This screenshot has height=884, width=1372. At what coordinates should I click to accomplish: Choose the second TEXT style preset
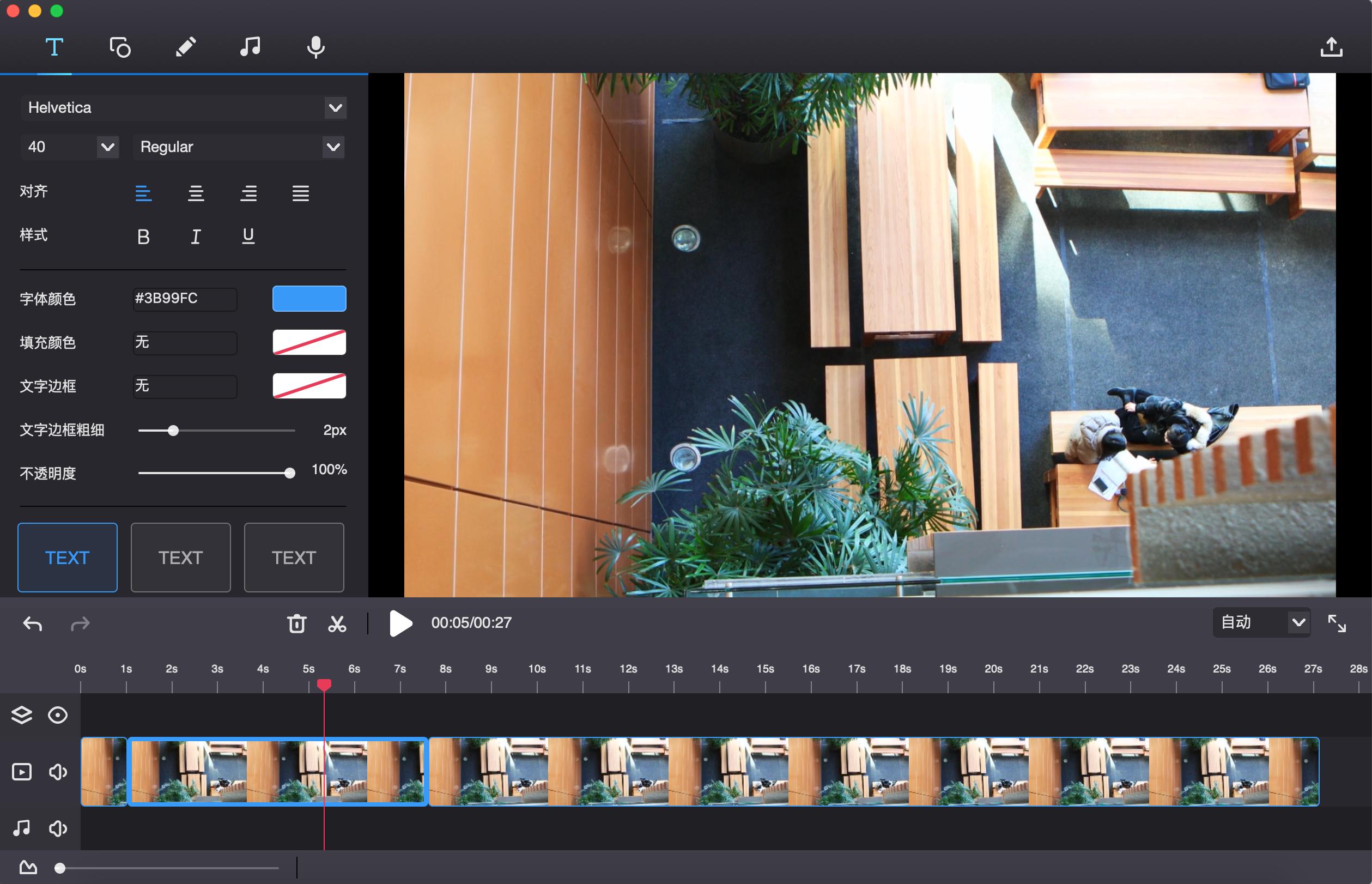coord(180,558)
